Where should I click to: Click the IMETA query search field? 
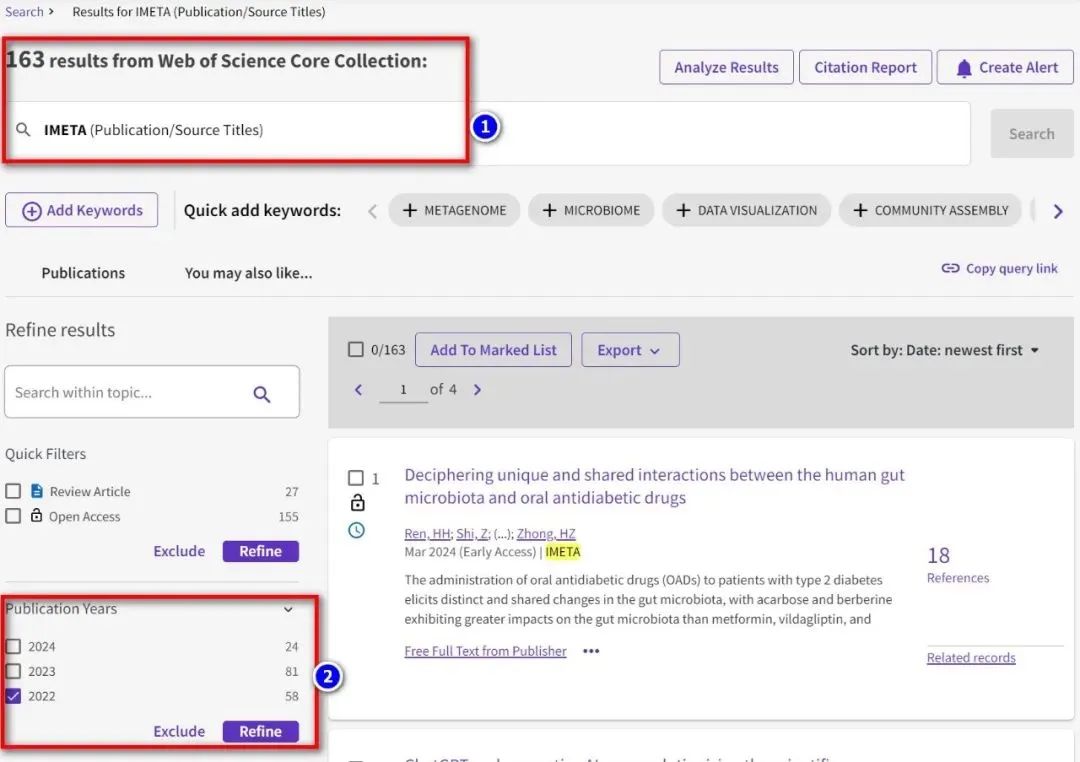click(x=488, y=133)
